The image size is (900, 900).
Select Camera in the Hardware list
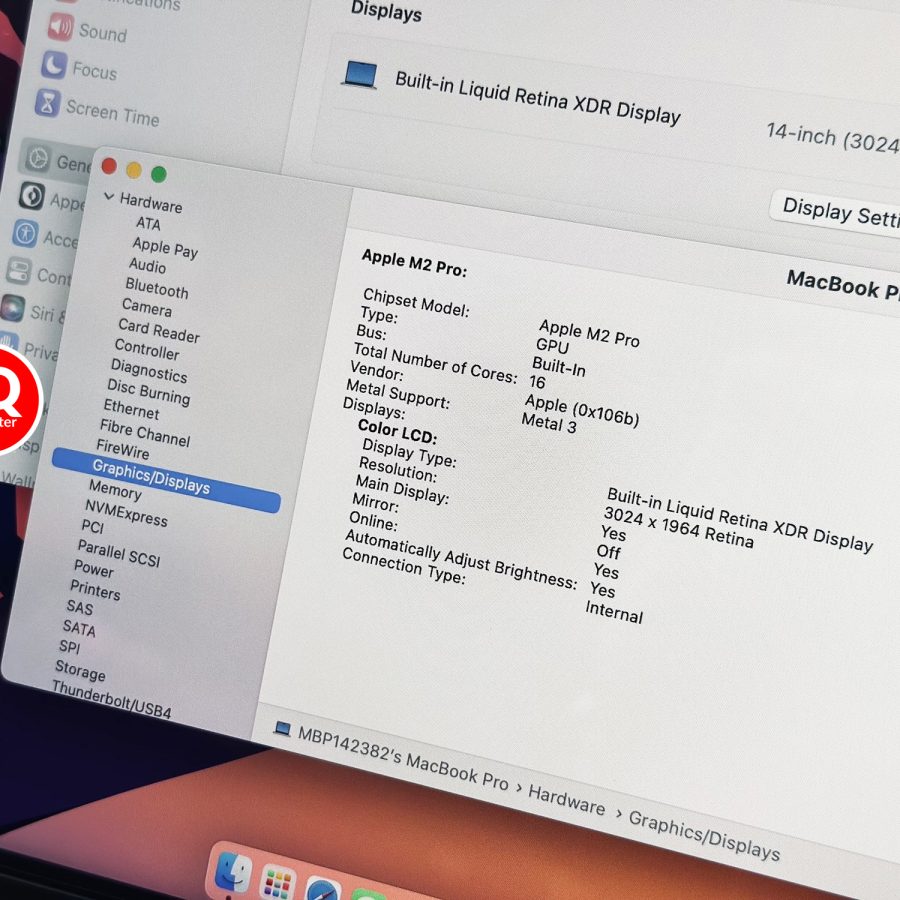(x=146, y=308)
